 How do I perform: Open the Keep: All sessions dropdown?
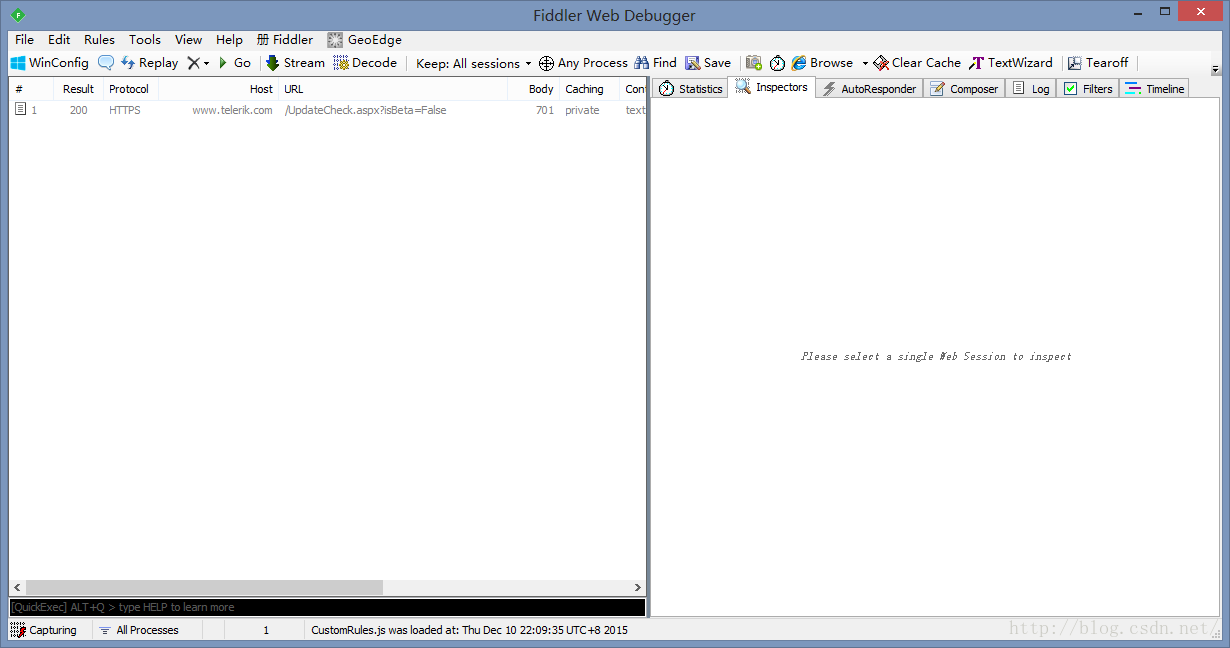click(474, 63)
